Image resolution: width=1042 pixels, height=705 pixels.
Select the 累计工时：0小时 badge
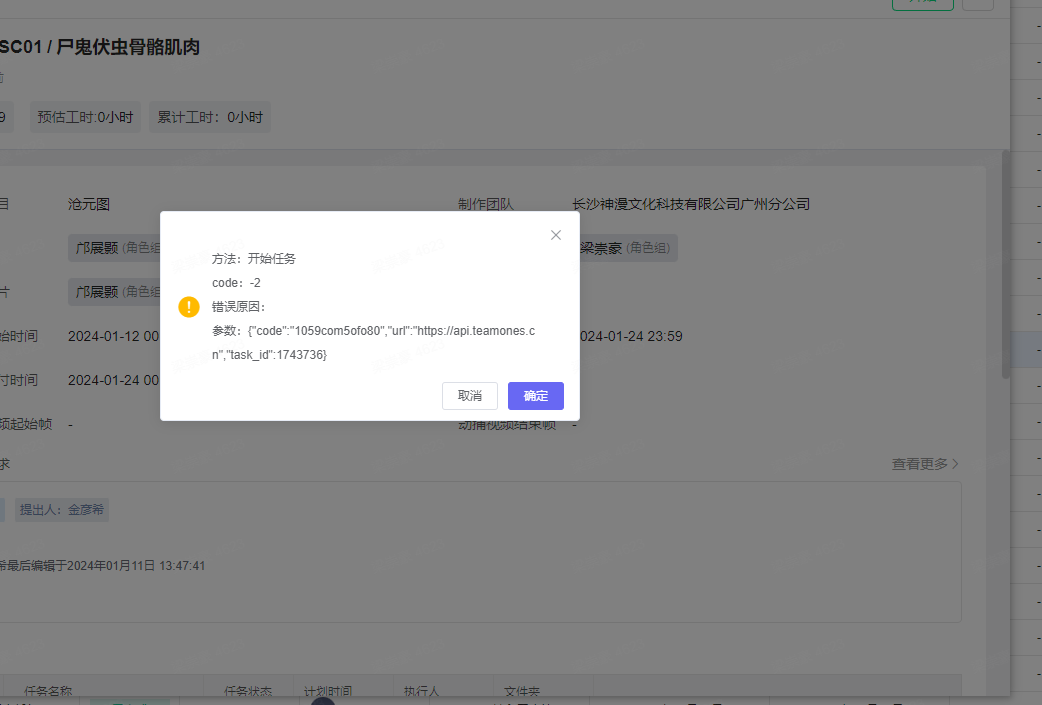click(210, 117)
